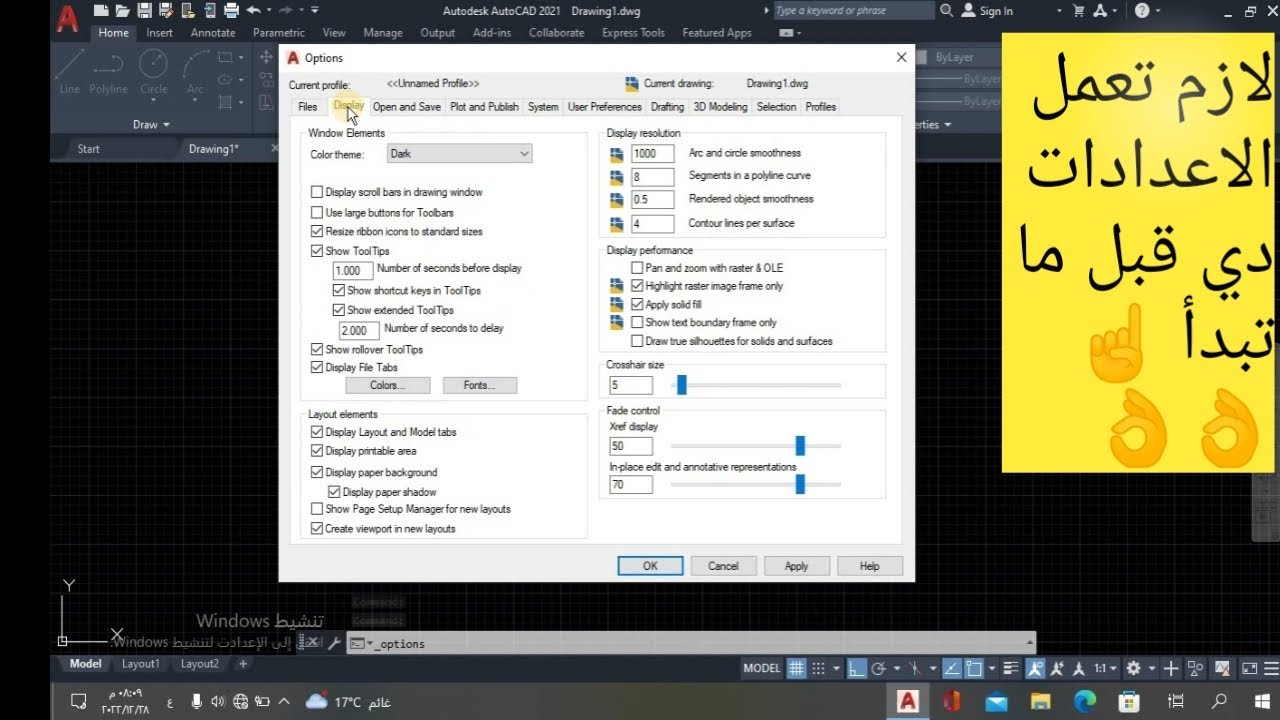Select the Line tool in the Draw panel

(x=69, y=72)
